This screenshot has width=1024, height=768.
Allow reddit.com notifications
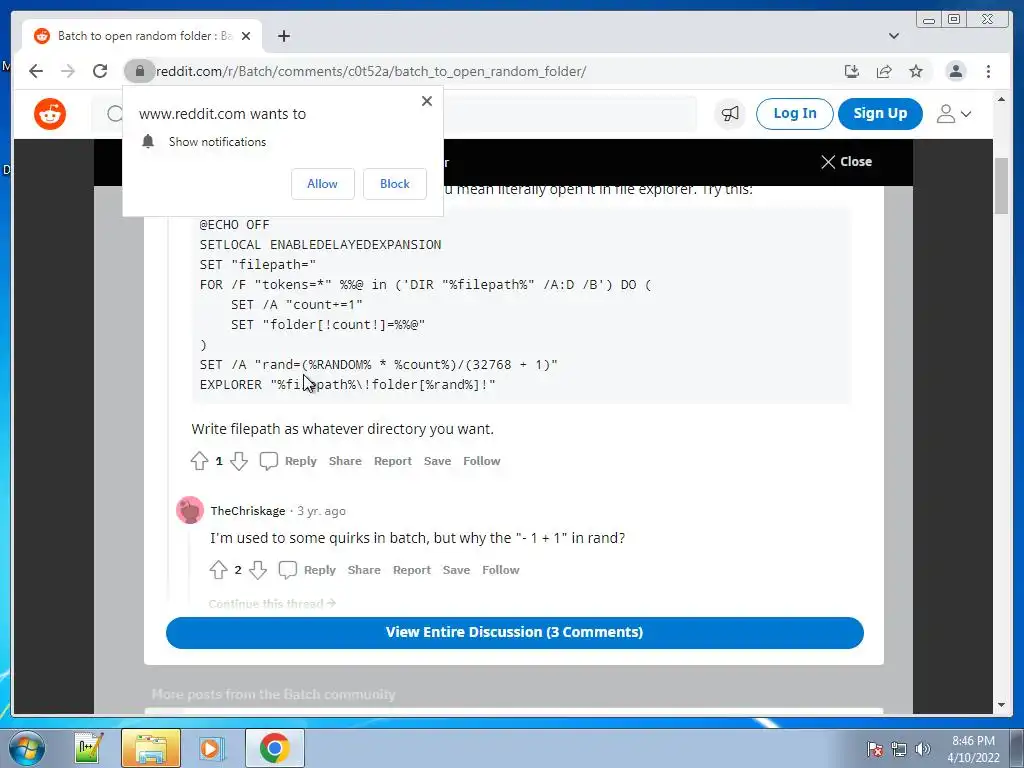coord(323,184)
